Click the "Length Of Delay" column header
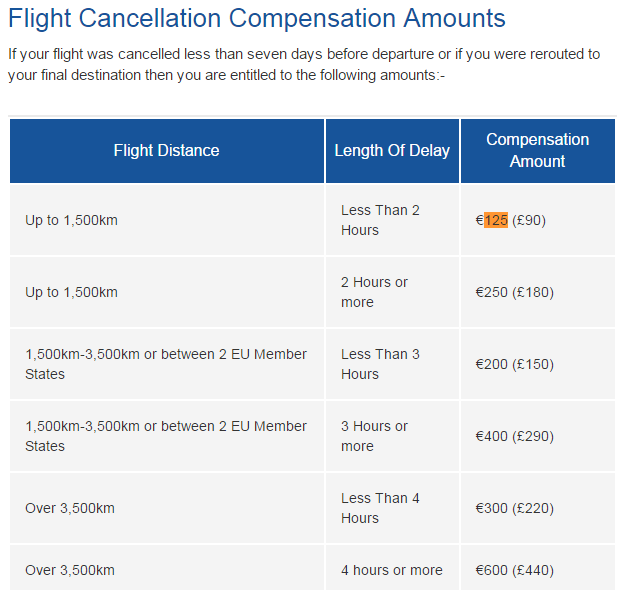The width and height of the screenshot is (626, 590). click(392, 151)
